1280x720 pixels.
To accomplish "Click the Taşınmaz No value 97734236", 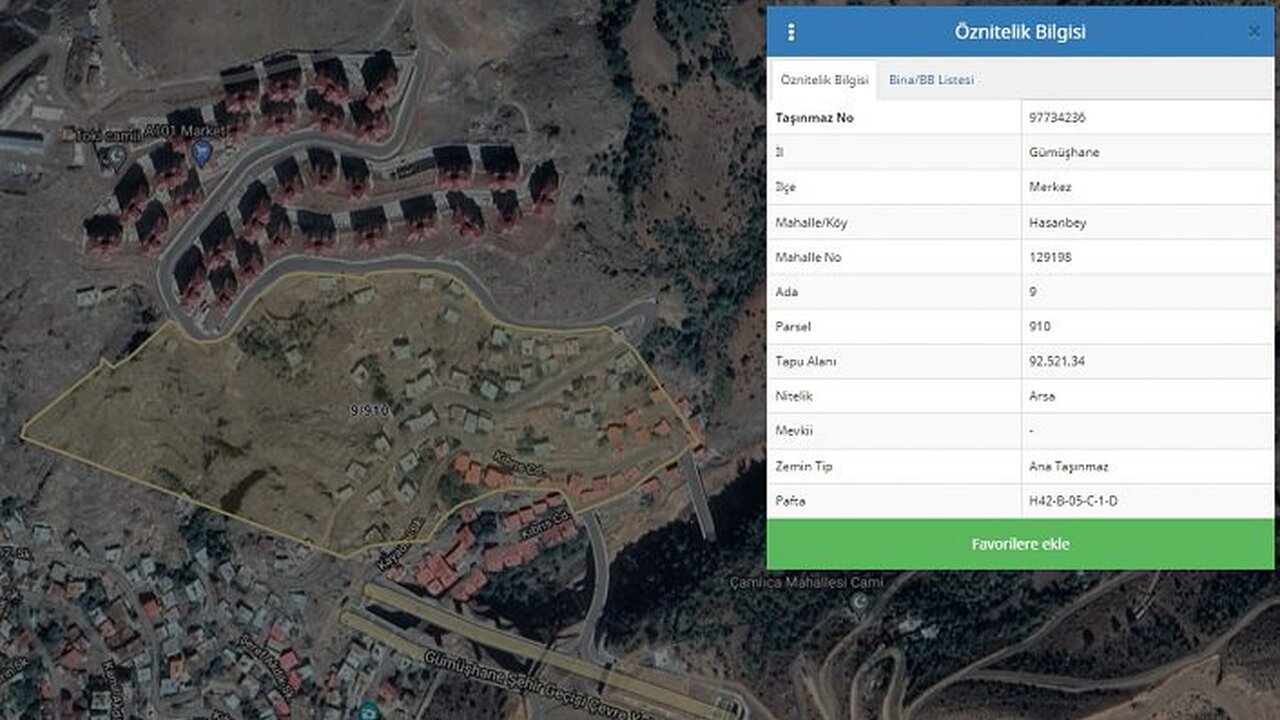I will tap(1057, 118).
